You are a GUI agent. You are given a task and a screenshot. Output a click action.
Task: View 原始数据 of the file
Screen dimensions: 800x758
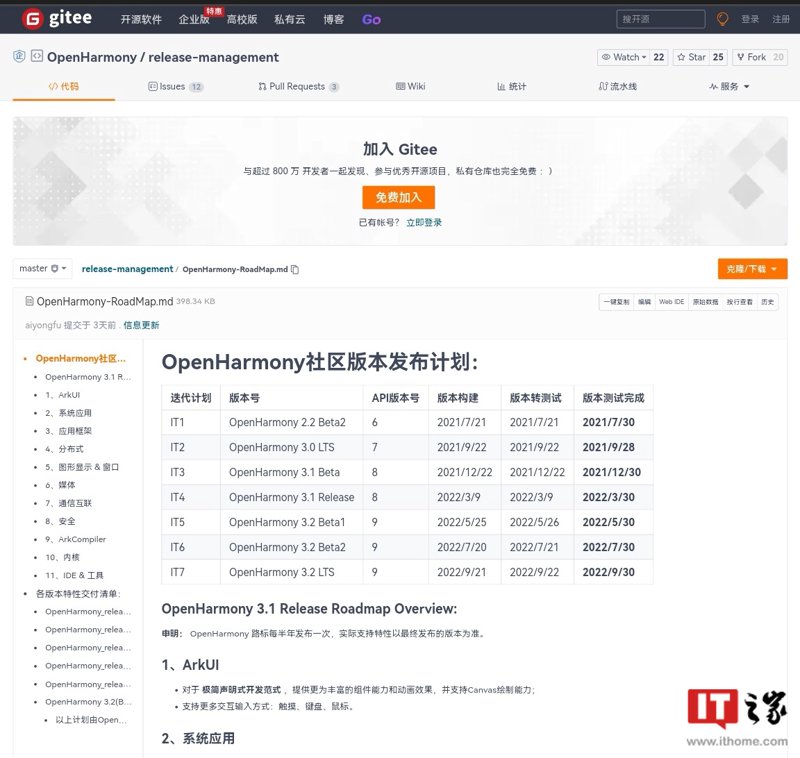tap(705, 302)
